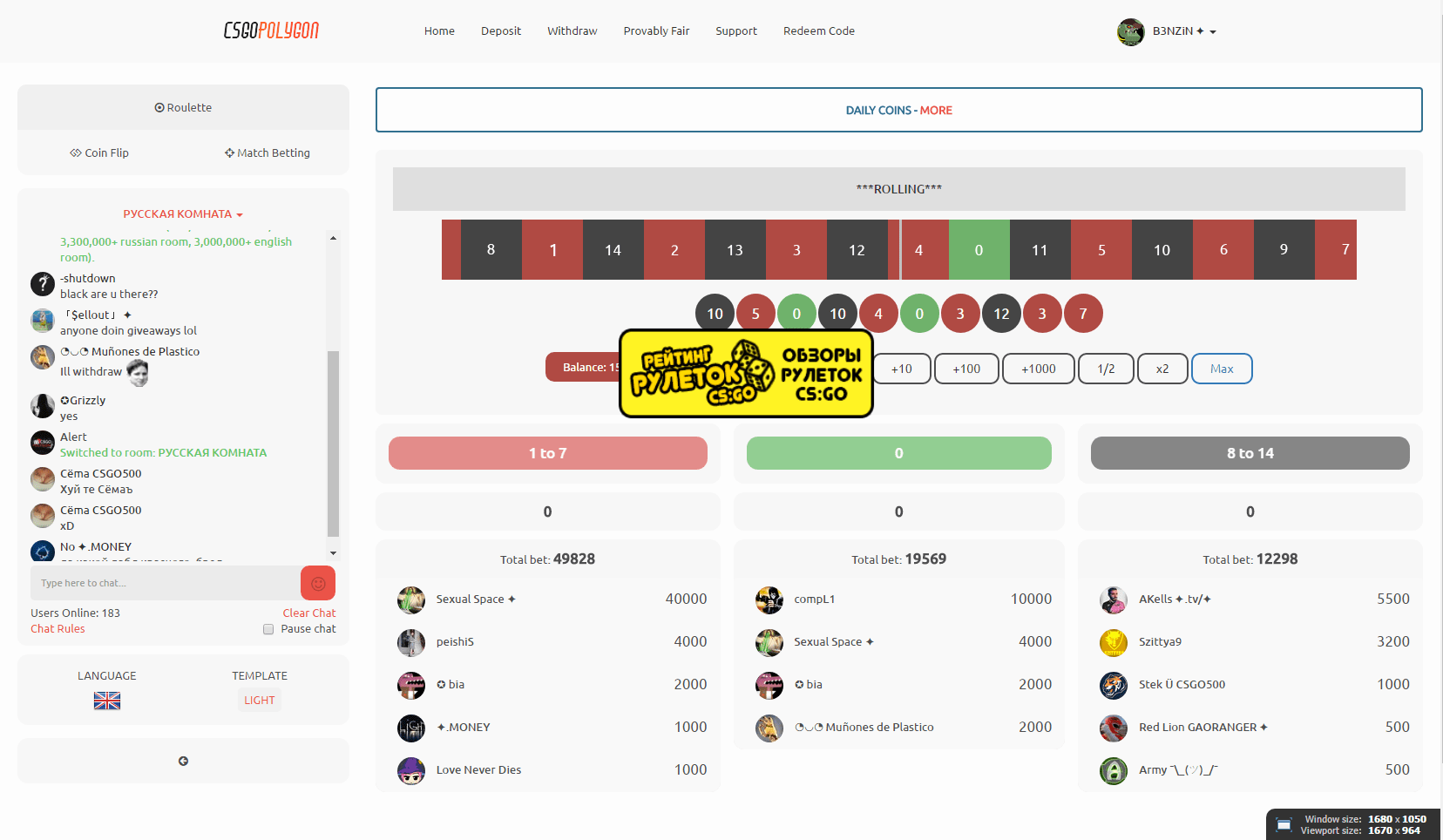Screen dimensions: 1443x840
Task: Click Stek Ü CSGO500 avatar in bets
Action: (1114, 685)
